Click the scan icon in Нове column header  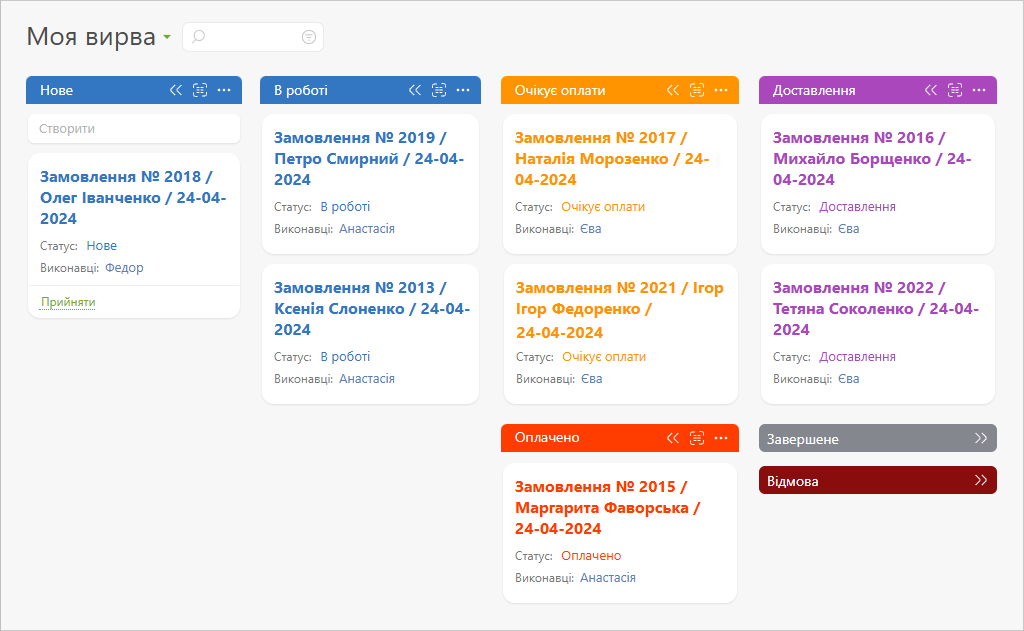tap(200, 90)
